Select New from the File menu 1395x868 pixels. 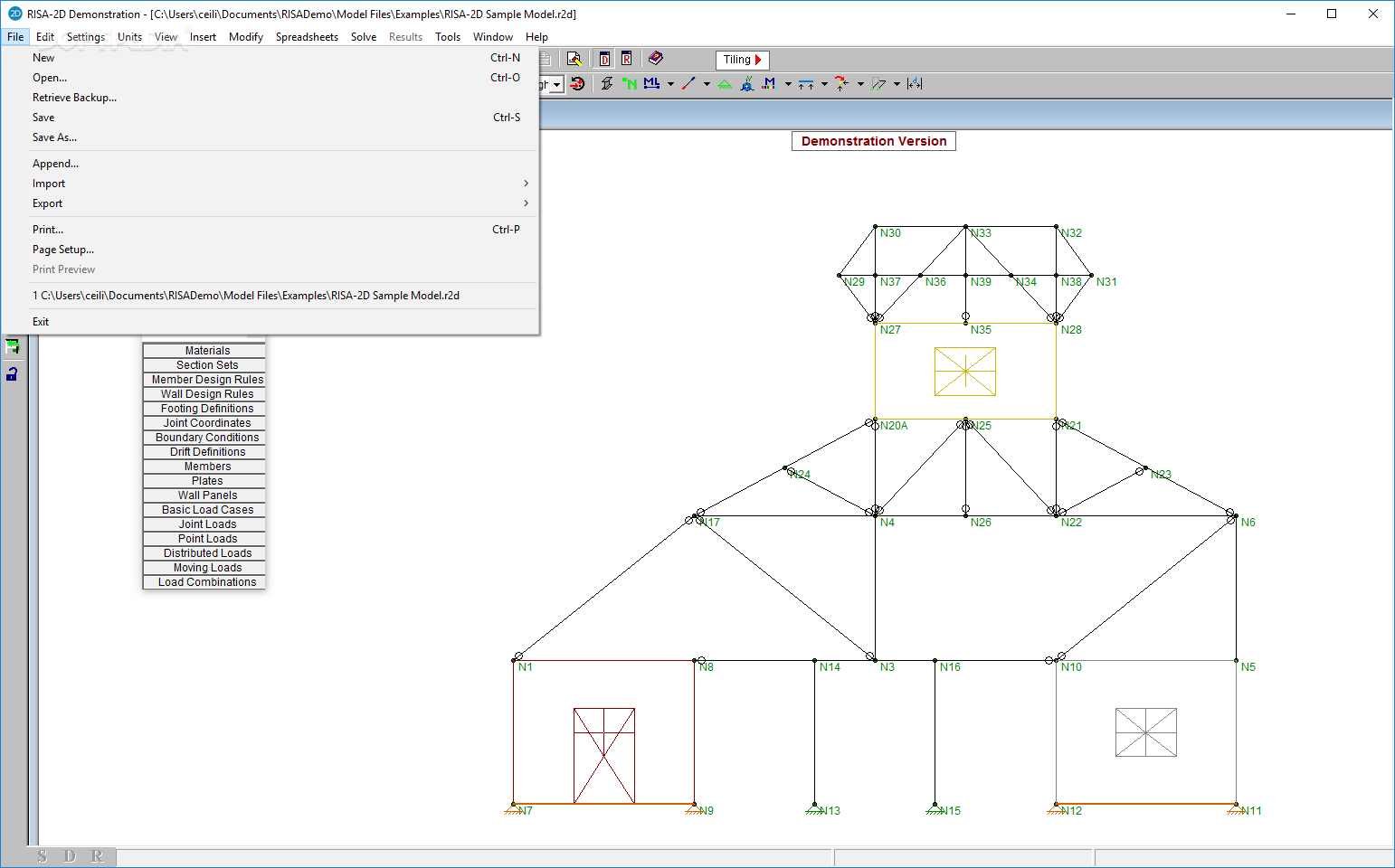tap(280, 58)
